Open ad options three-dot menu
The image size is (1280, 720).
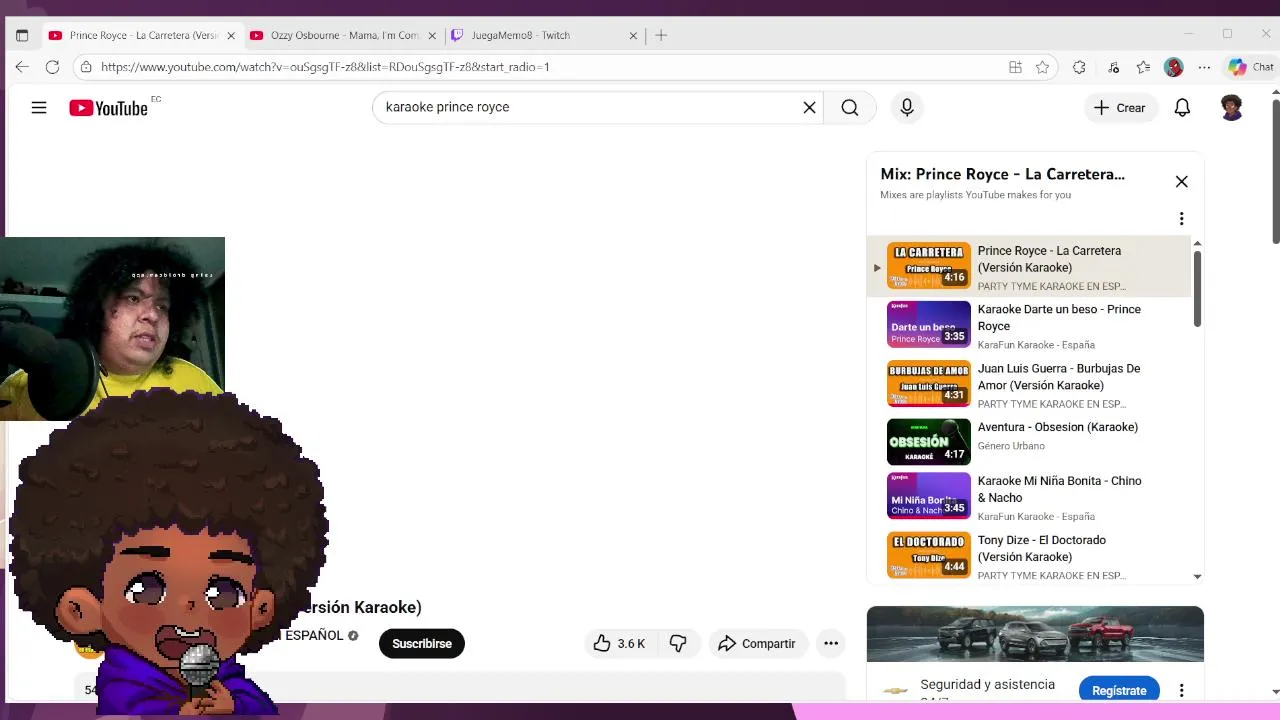pos(1181,690)
